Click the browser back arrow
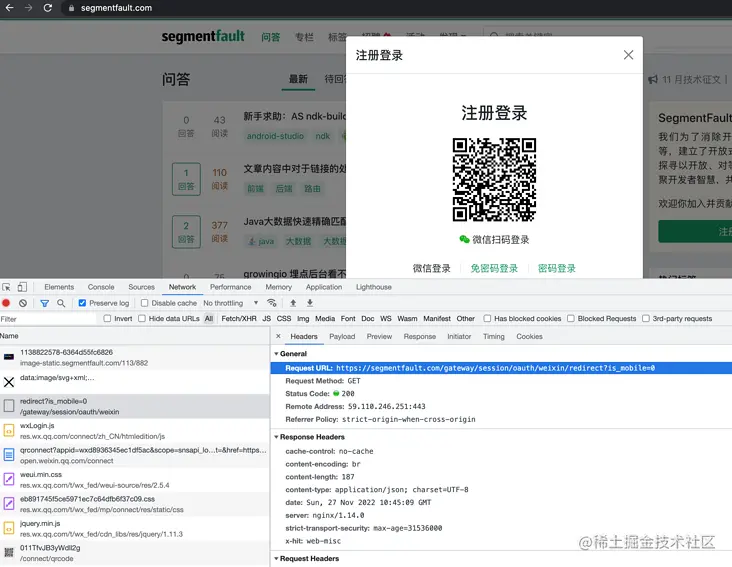732x567 pixels. click(9, 8)
